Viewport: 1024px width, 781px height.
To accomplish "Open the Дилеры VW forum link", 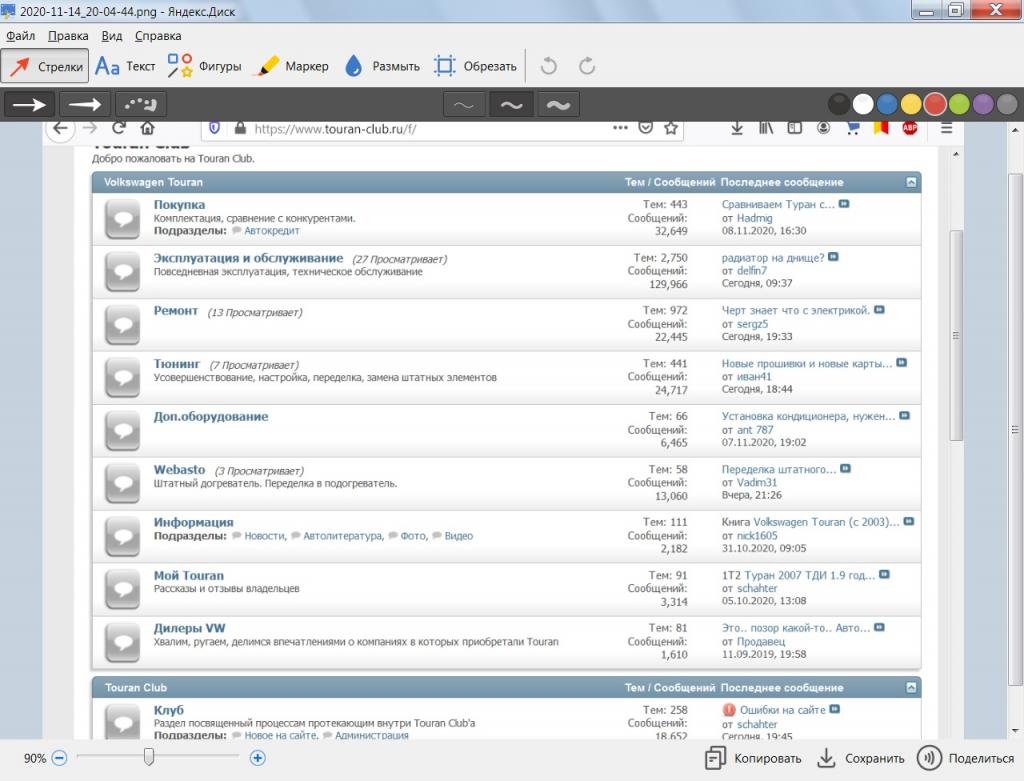I will [189, 628].
